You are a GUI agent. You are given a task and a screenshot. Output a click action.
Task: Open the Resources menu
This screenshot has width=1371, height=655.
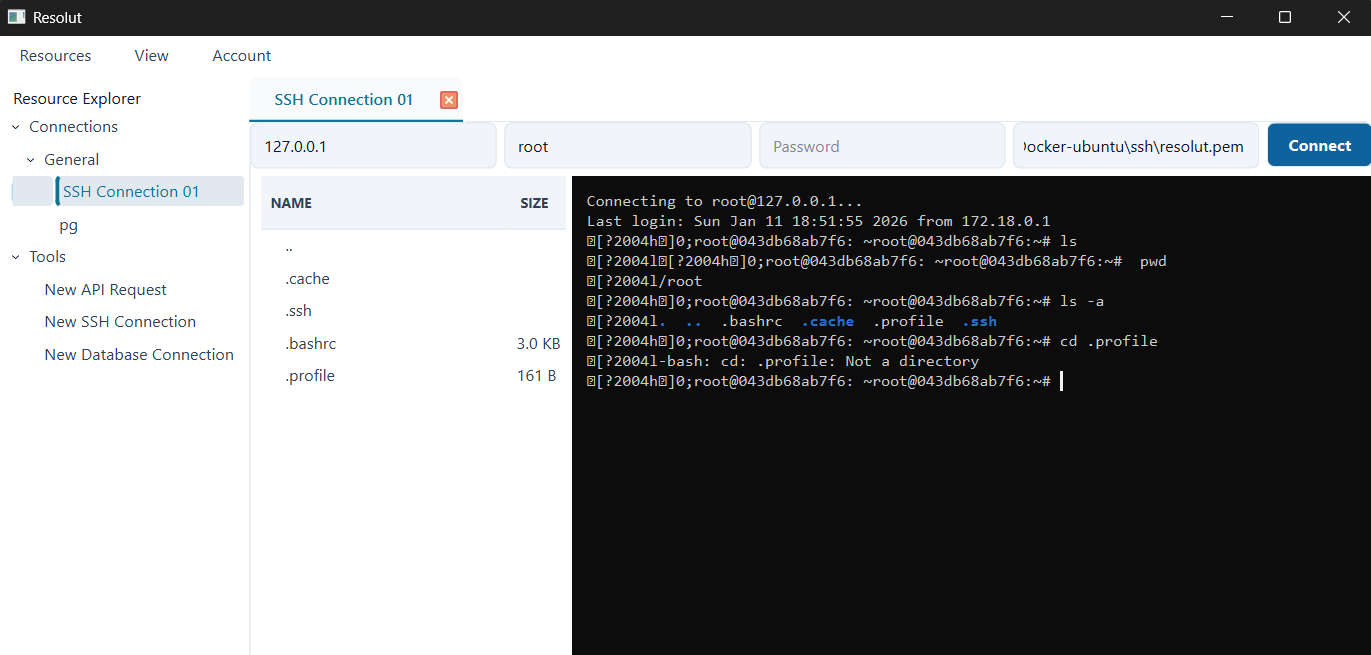click(x=55, y=55)
